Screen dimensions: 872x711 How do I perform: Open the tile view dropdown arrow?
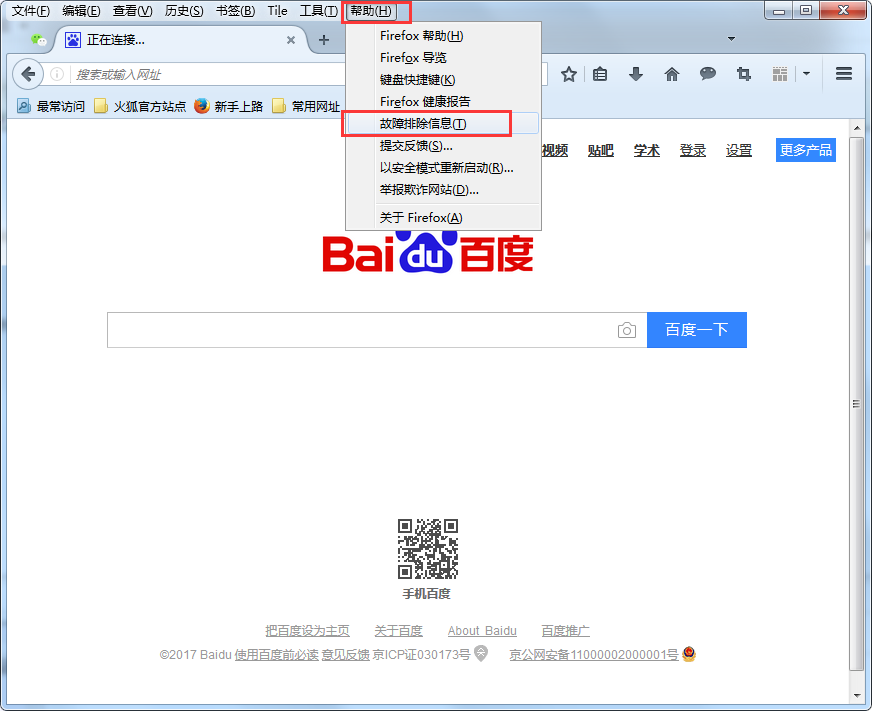point(806,74)
